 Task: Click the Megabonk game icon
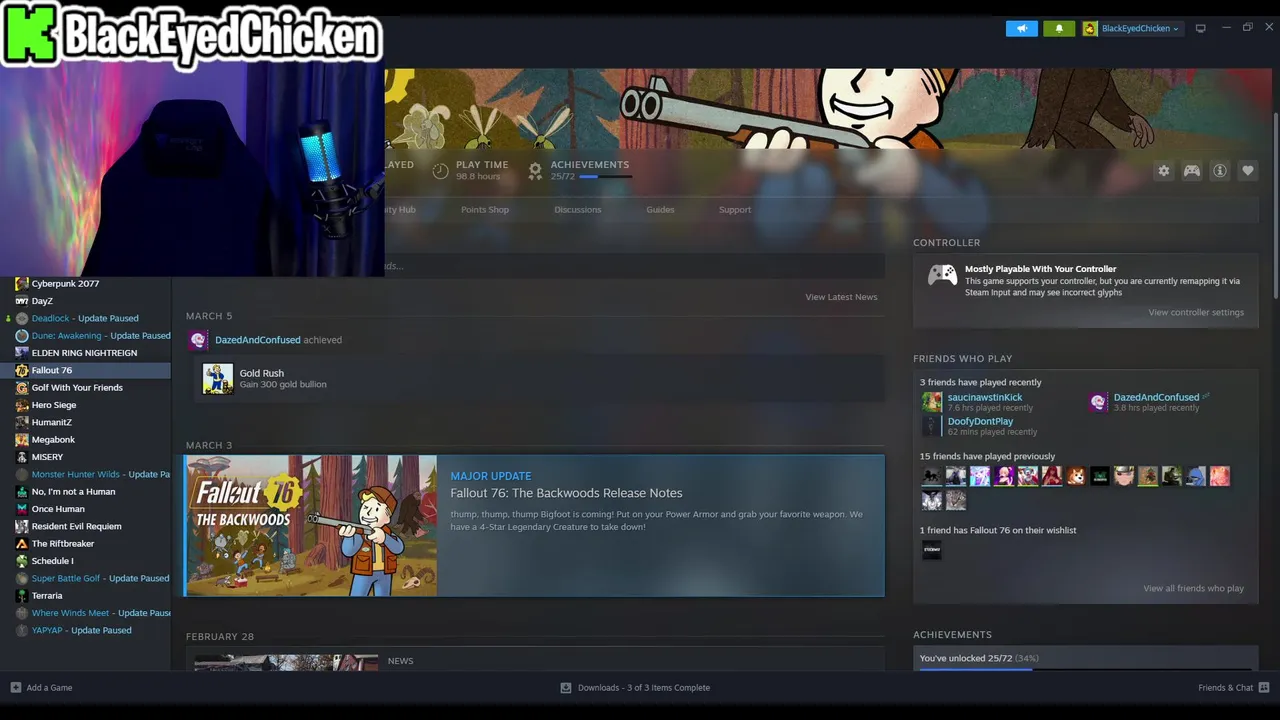tap(22, 440)
